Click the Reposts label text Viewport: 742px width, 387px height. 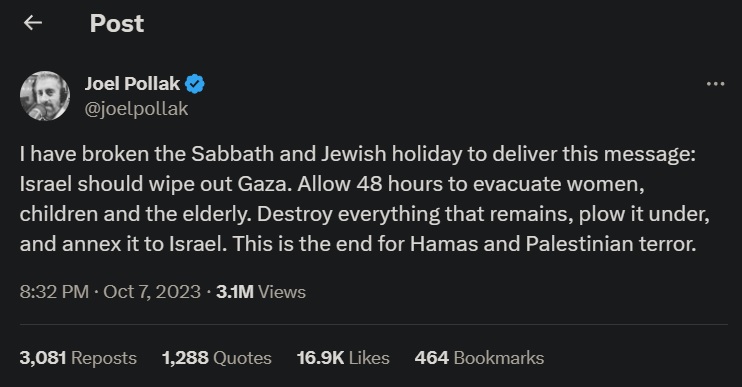104,358
